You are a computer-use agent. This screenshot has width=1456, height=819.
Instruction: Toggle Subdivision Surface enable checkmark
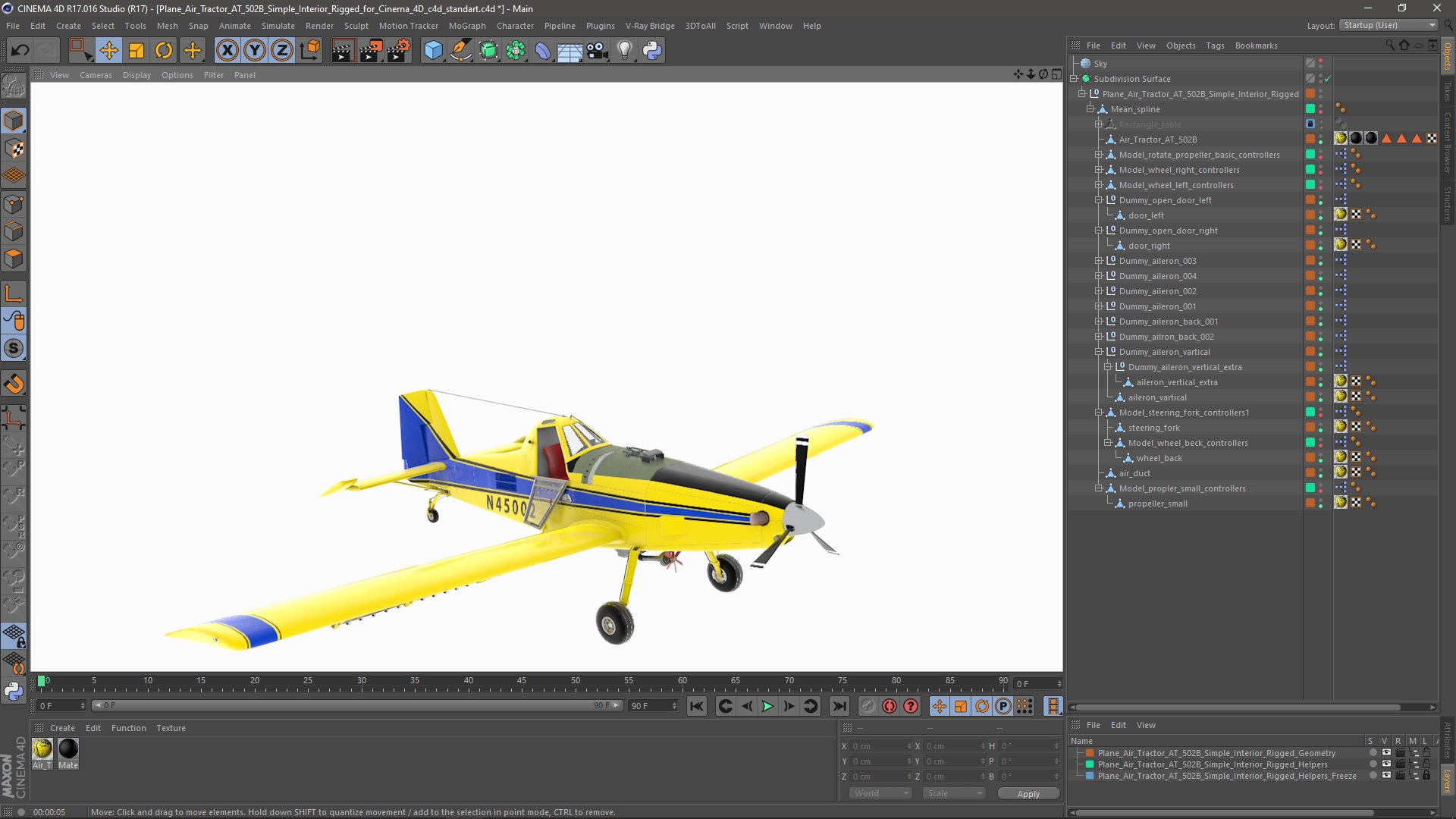[1328, 79]
